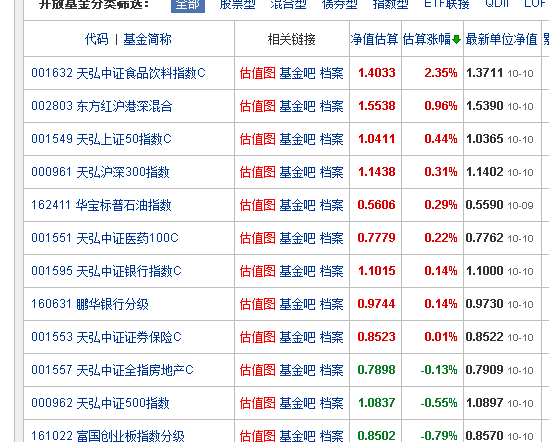This screenshot has width=549, height=442.
Task: Switch to 指数型 fund category
Action: [x=391, y=4]
